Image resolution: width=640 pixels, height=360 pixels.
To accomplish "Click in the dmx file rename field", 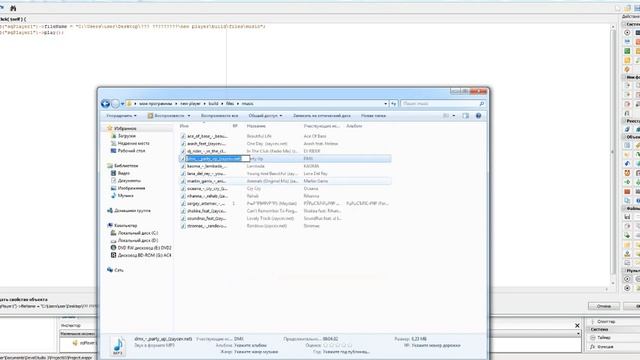I will point(218,158).
